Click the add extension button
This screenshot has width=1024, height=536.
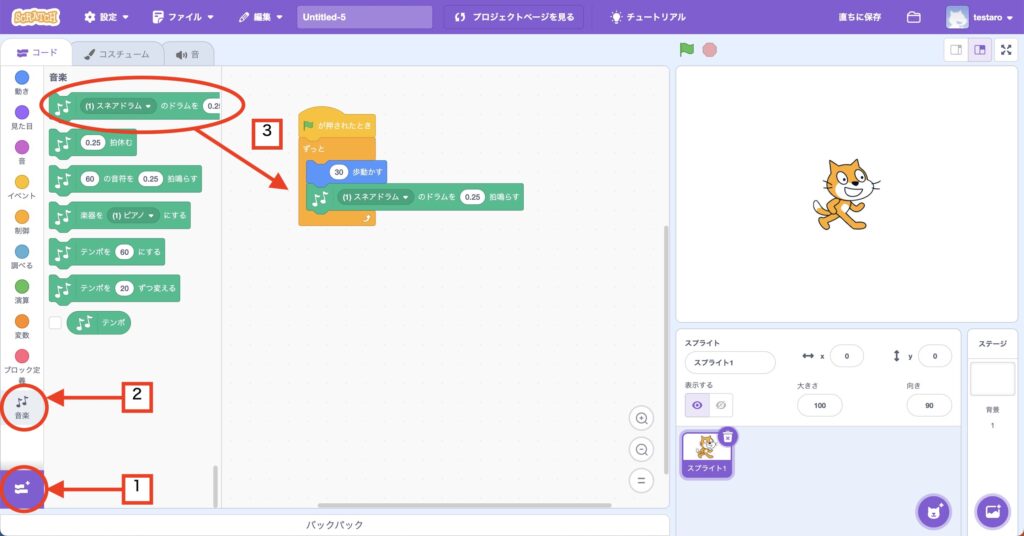pyautogui.click(x=22, y=488)
